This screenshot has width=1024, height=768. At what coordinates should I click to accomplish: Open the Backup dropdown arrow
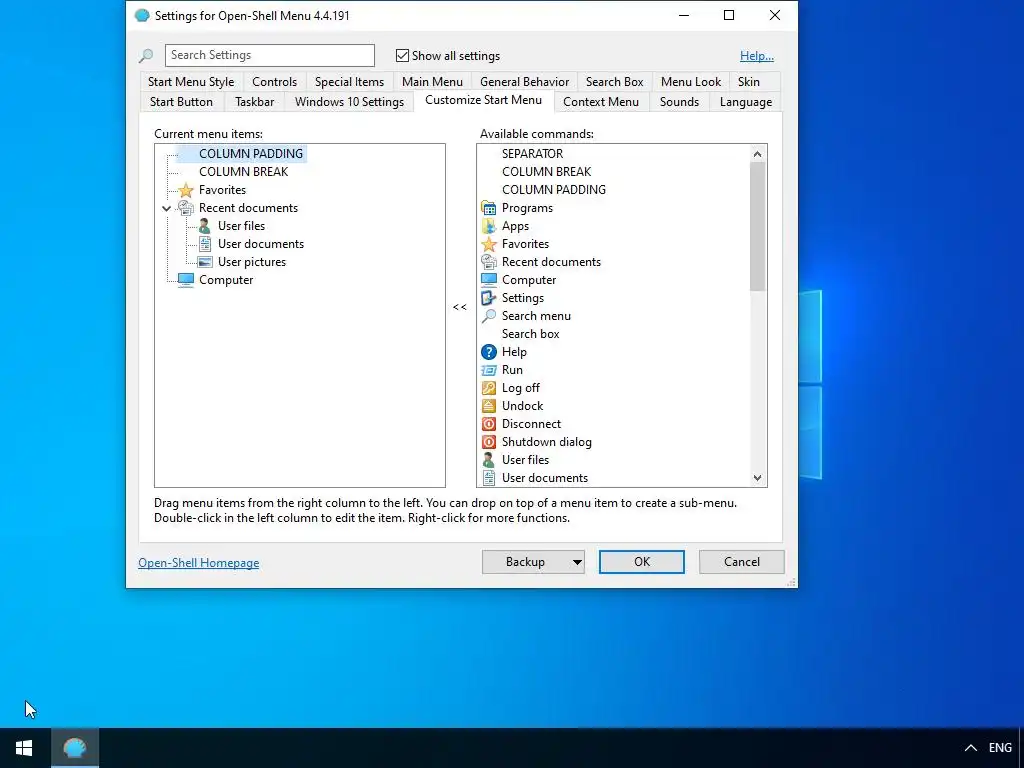[577, 562]
